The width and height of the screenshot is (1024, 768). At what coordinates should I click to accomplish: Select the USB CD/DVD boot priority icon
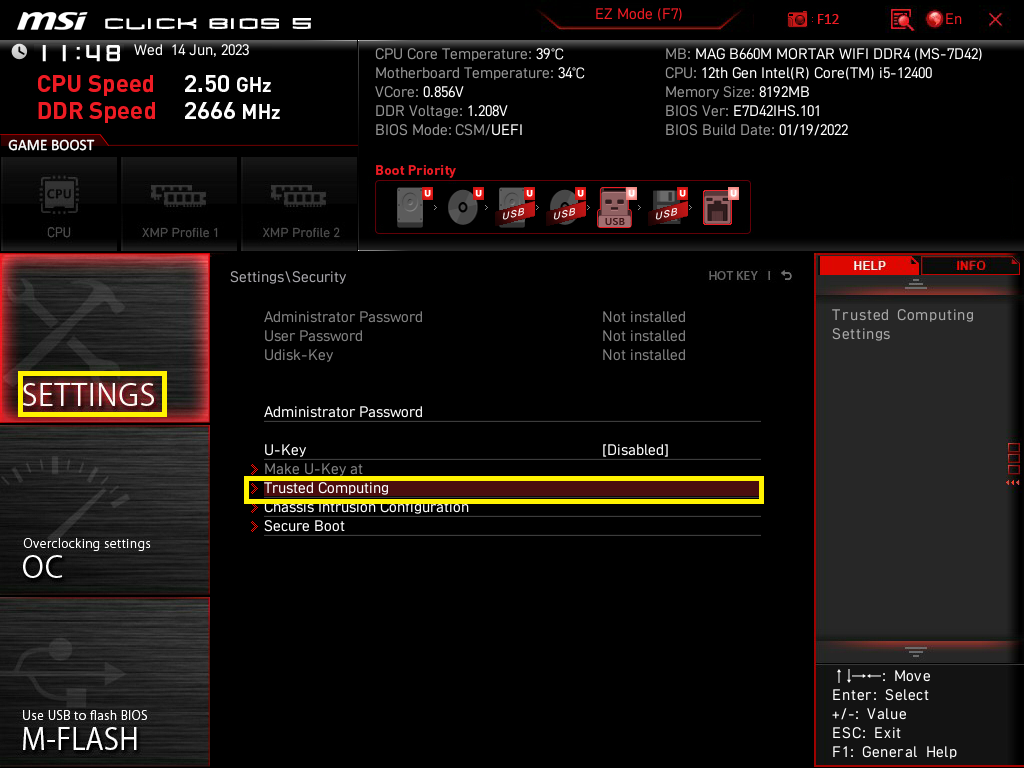[x=566, y=207]
